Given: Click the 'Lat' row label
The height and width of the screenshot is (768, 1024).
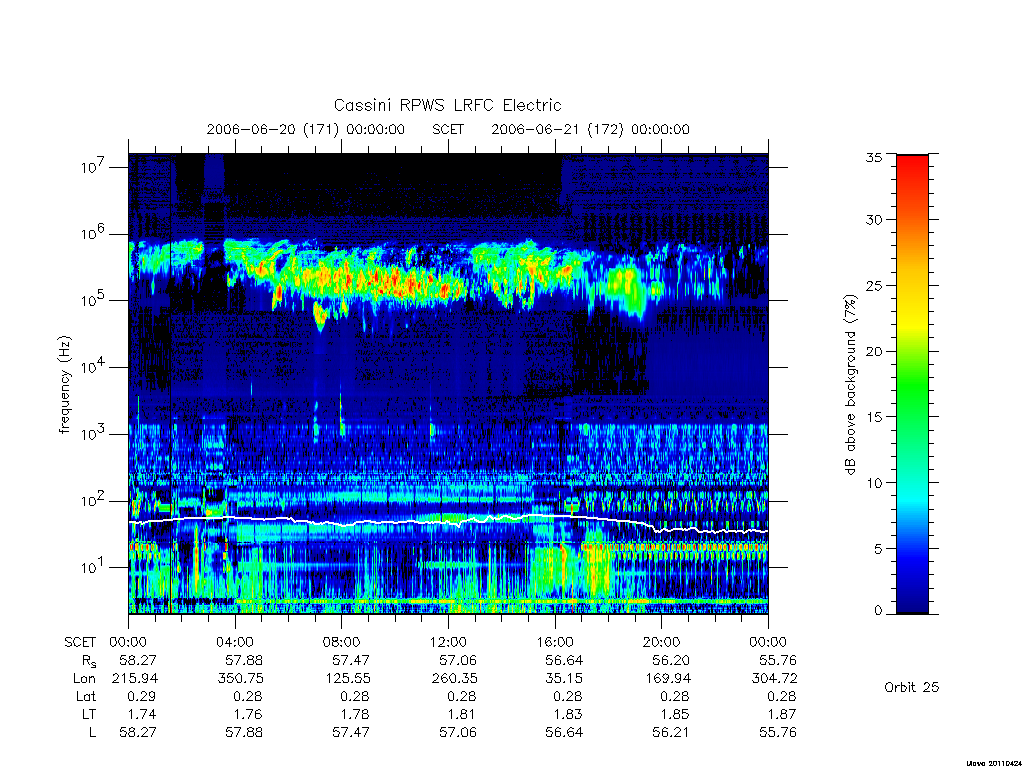Looking at the screenshot, I should [86, 696].
